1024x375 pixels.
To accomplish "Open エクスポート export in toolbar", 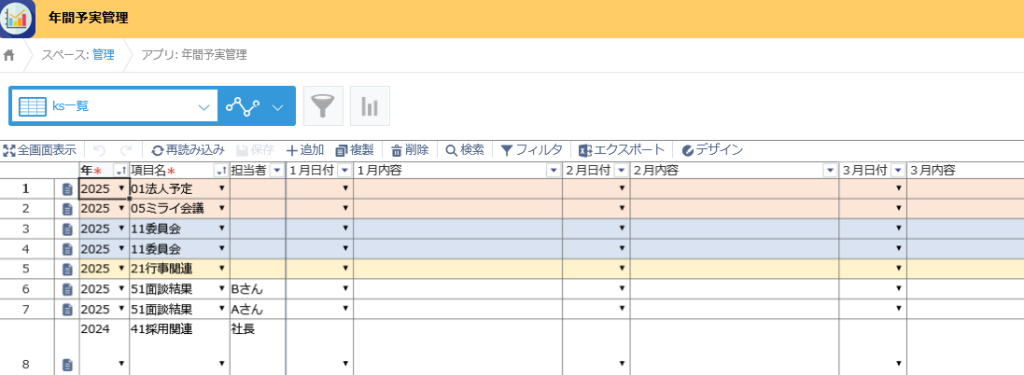I will [x=622, y=150].
